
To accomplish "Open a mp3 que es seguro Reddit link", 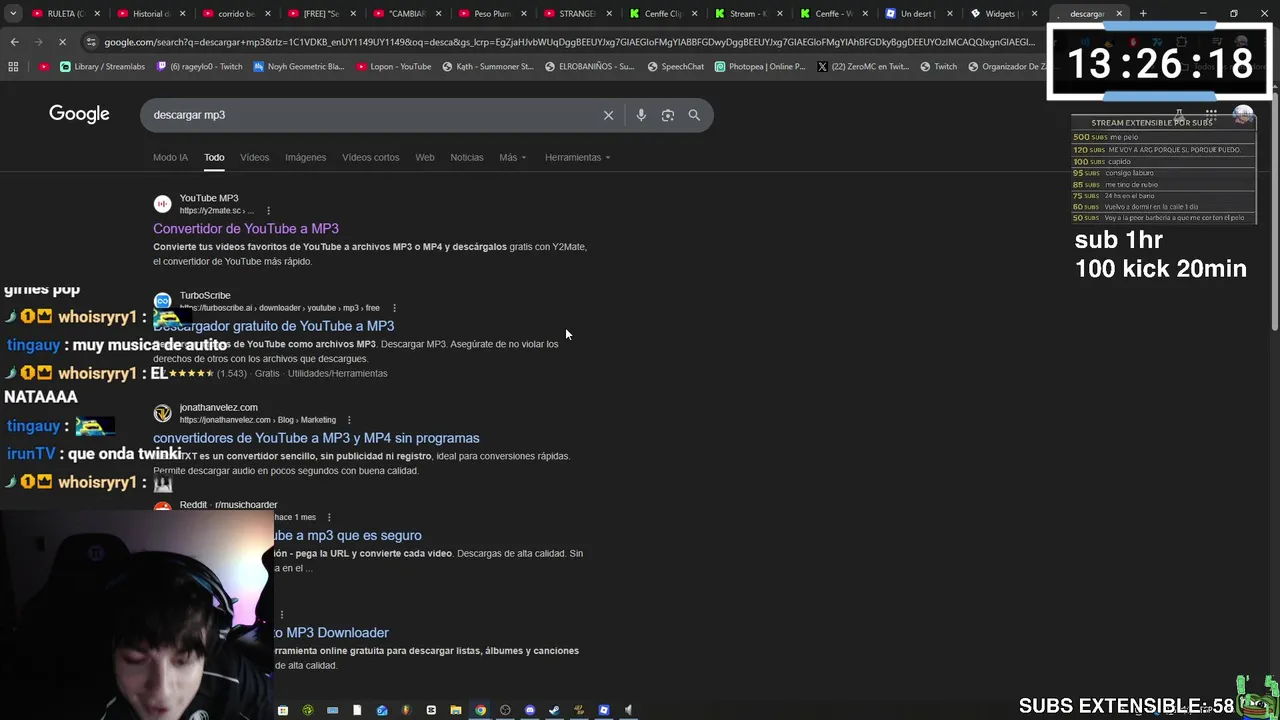I will point(347,536).
